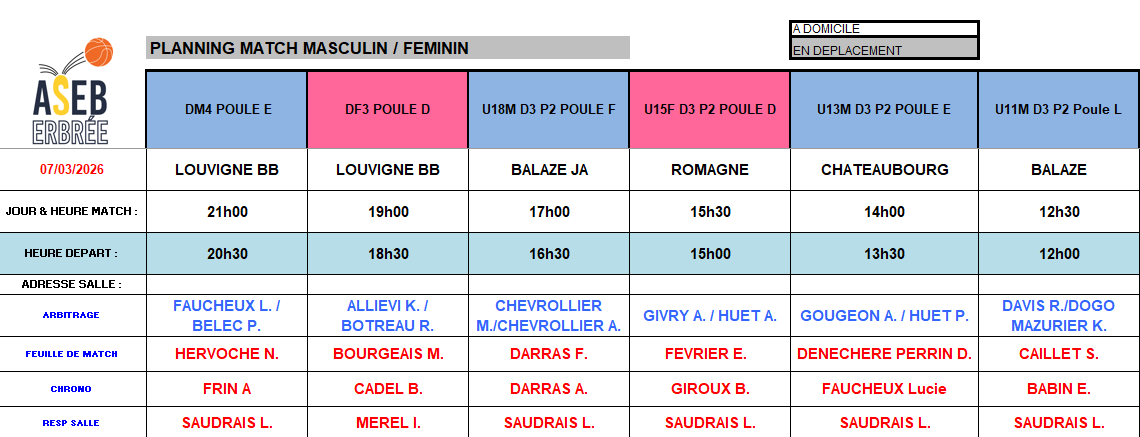Select the CHATEAUBOURG opponent cell
Image resolution: width=1140 pixels, height=437 pixels.
point(884,170)
